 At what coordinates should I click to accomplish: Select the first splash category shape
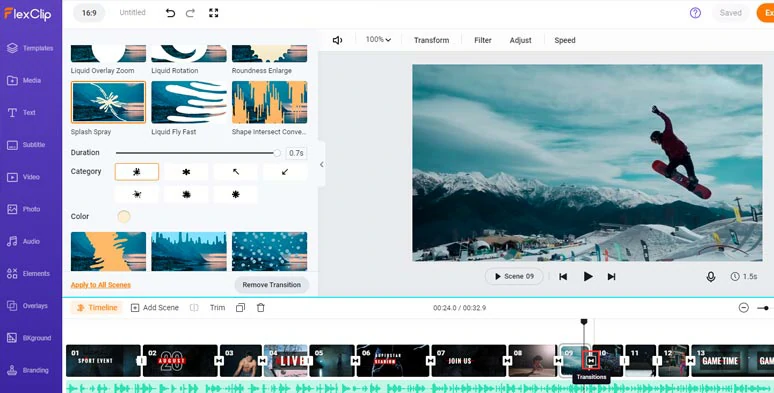[137, 172]
